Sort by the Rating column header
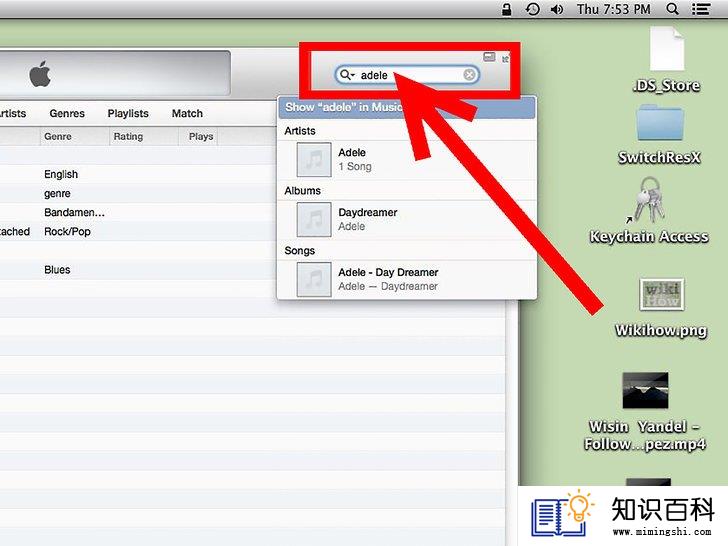Screen dimensions: 728x546 pyautogui.click(x=144, y=136)
